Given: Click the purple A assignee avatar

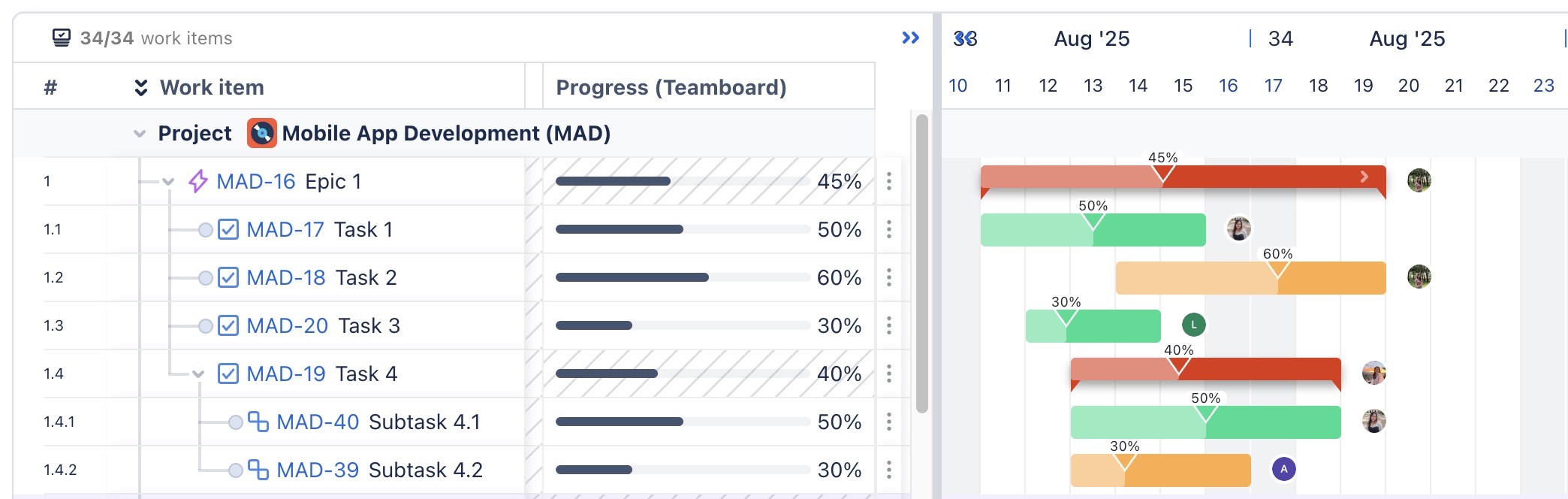Looking at the screenshot, I should coord(1283,469).
